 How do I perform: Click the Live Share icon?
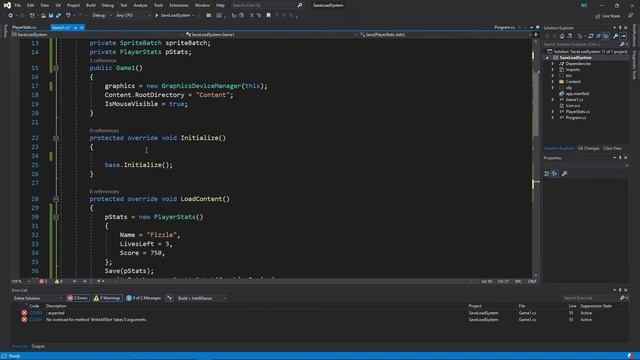(x=598, y=16)
